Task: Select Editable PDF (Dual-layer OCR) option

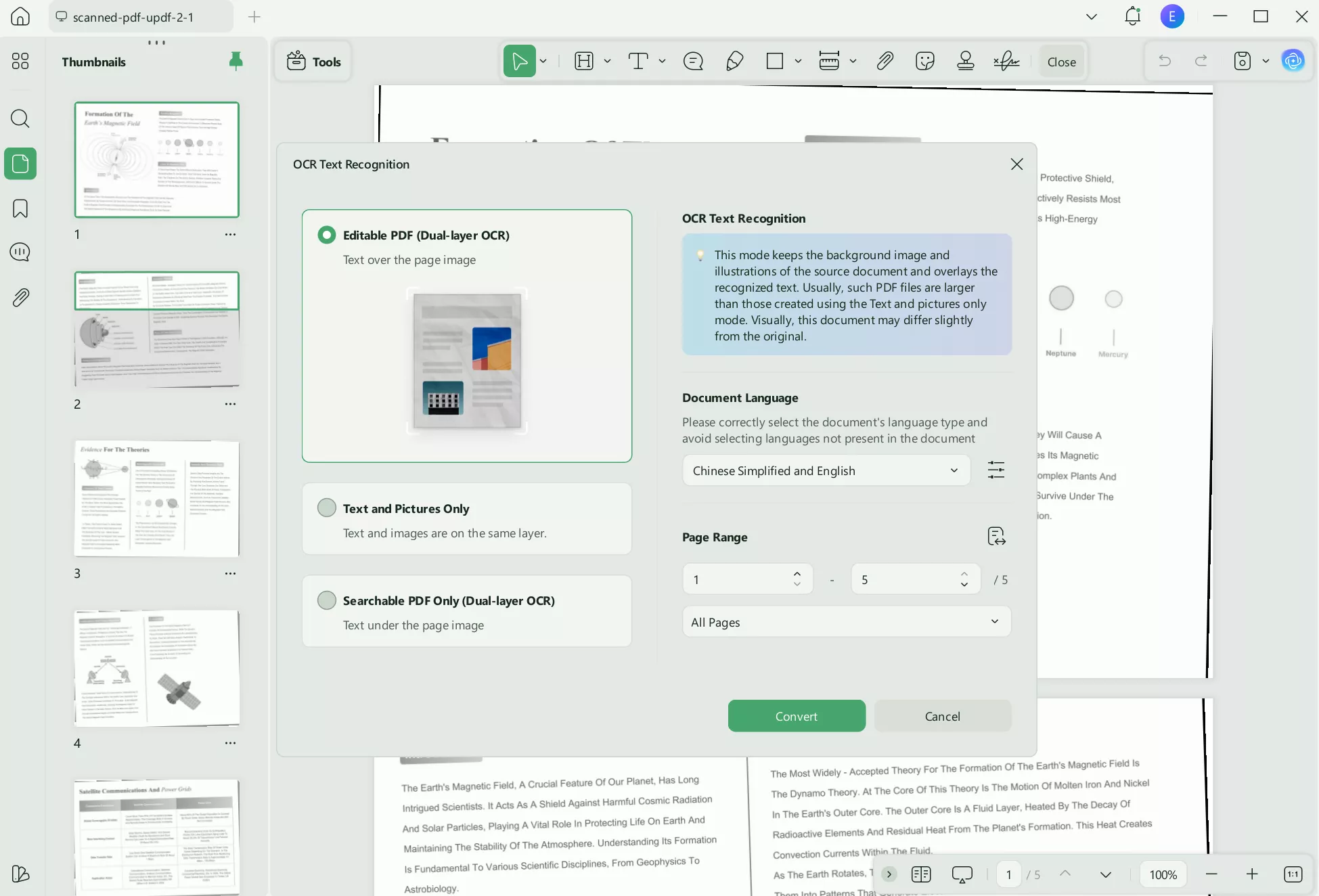Action: [x=327, y=235]
